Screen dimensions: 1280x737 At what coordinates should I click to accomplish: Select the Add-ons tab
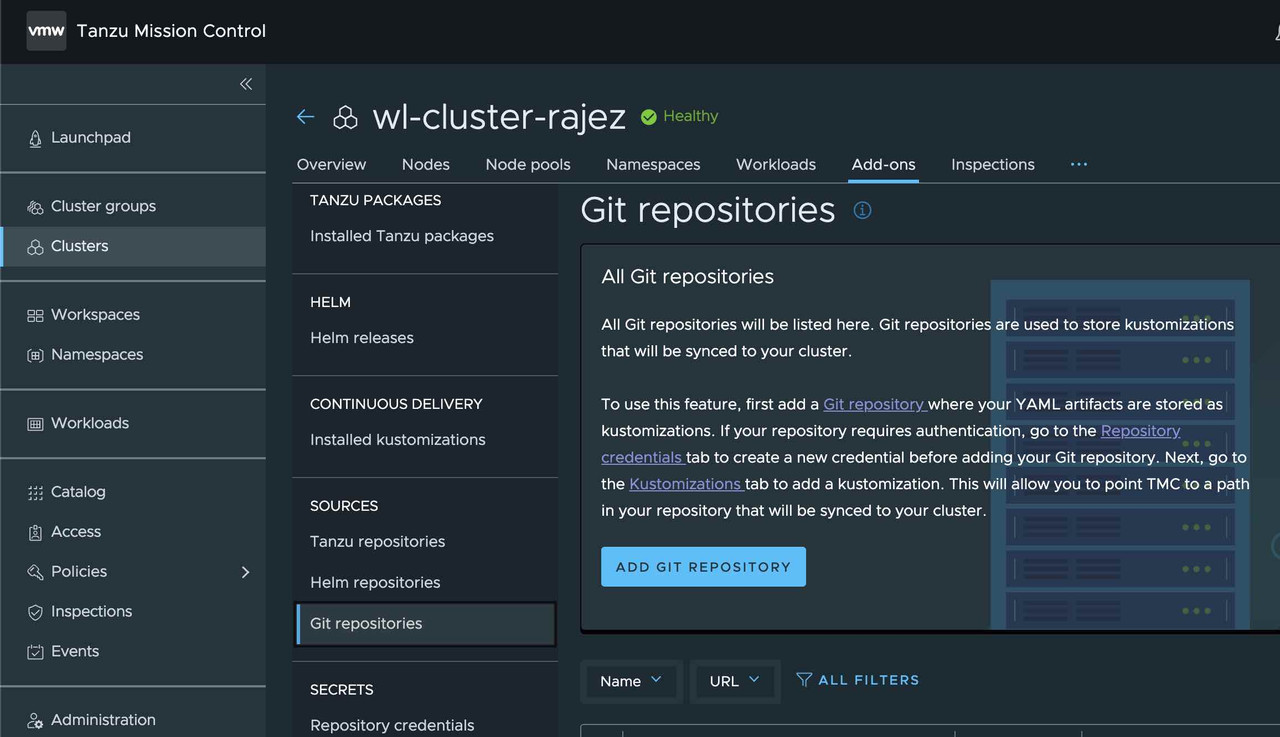point(883,165)
